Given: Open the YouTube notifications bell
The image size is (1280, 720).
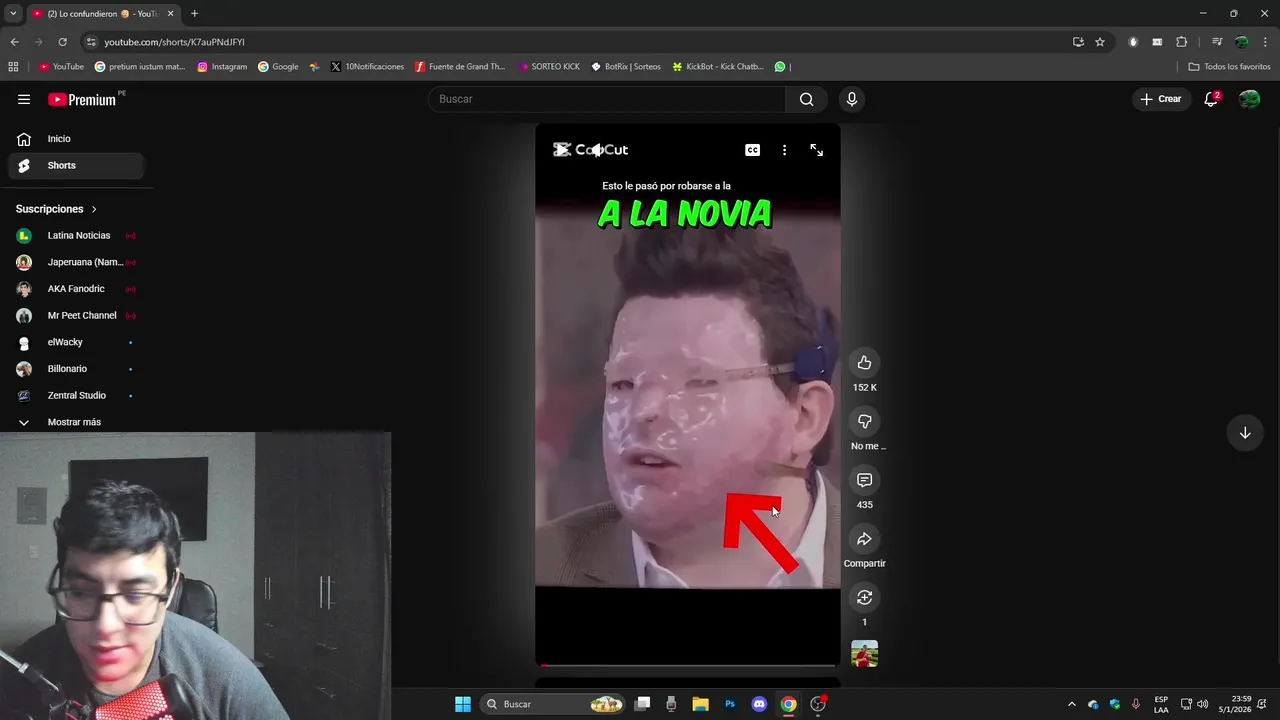Looking at the screenshot, I should (1211, 99).
